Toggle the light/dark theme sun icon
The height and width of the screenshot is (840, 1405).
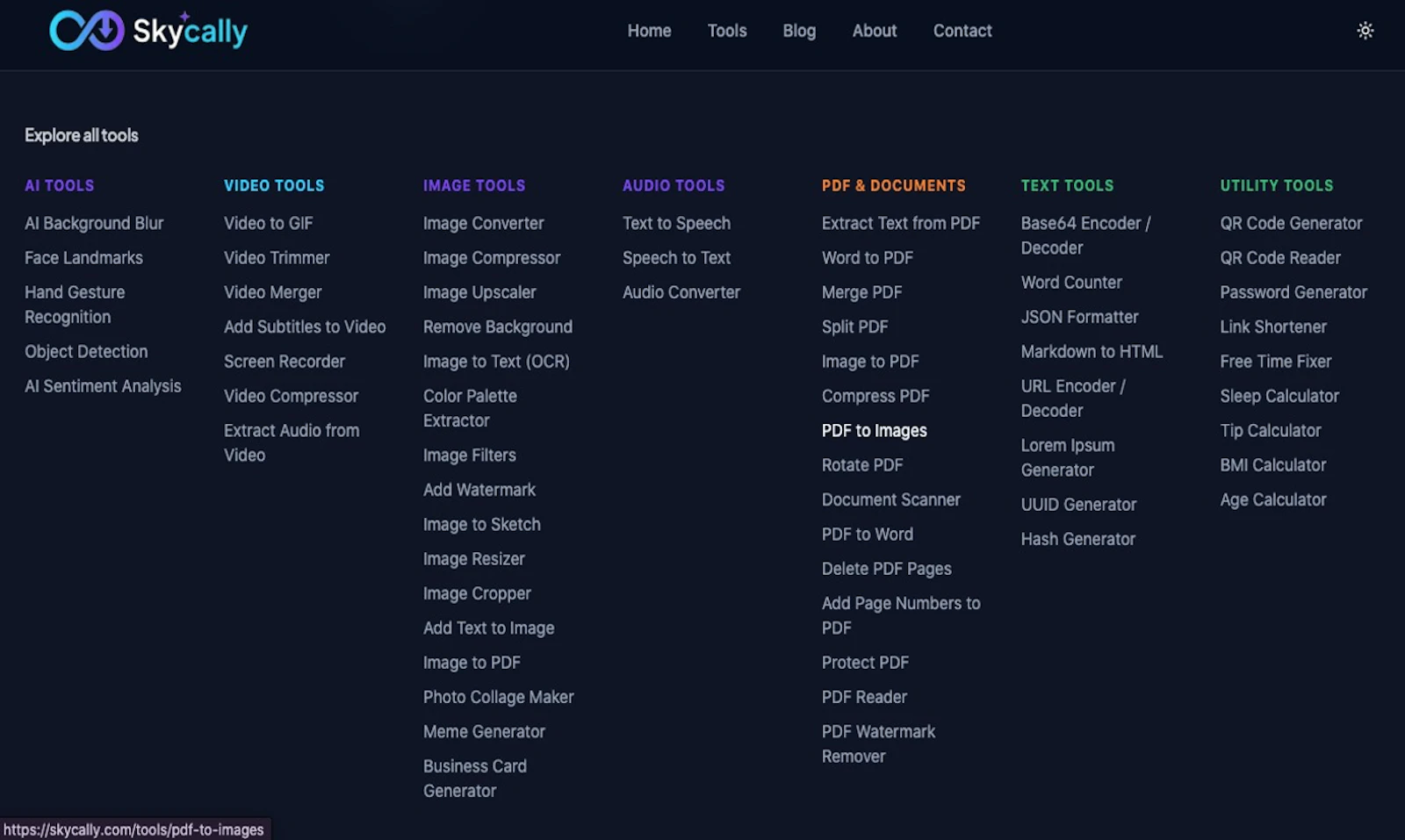coord(1365,31)
